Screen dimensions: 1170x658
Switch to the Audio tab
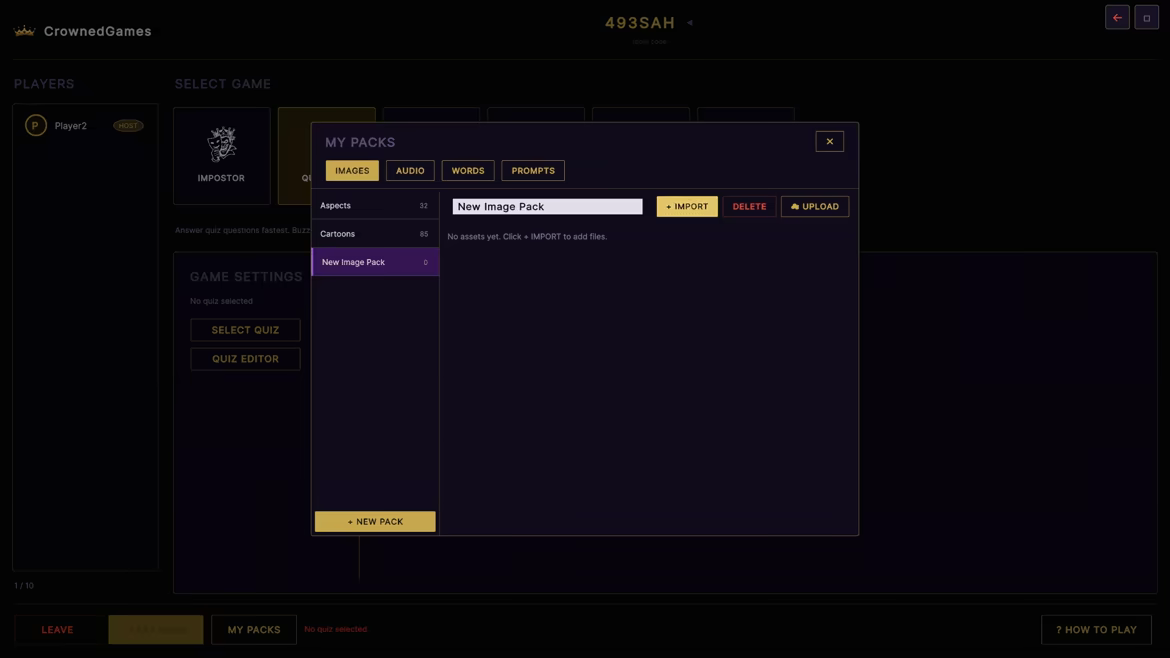pyautogui.click(x=410, y=171)
